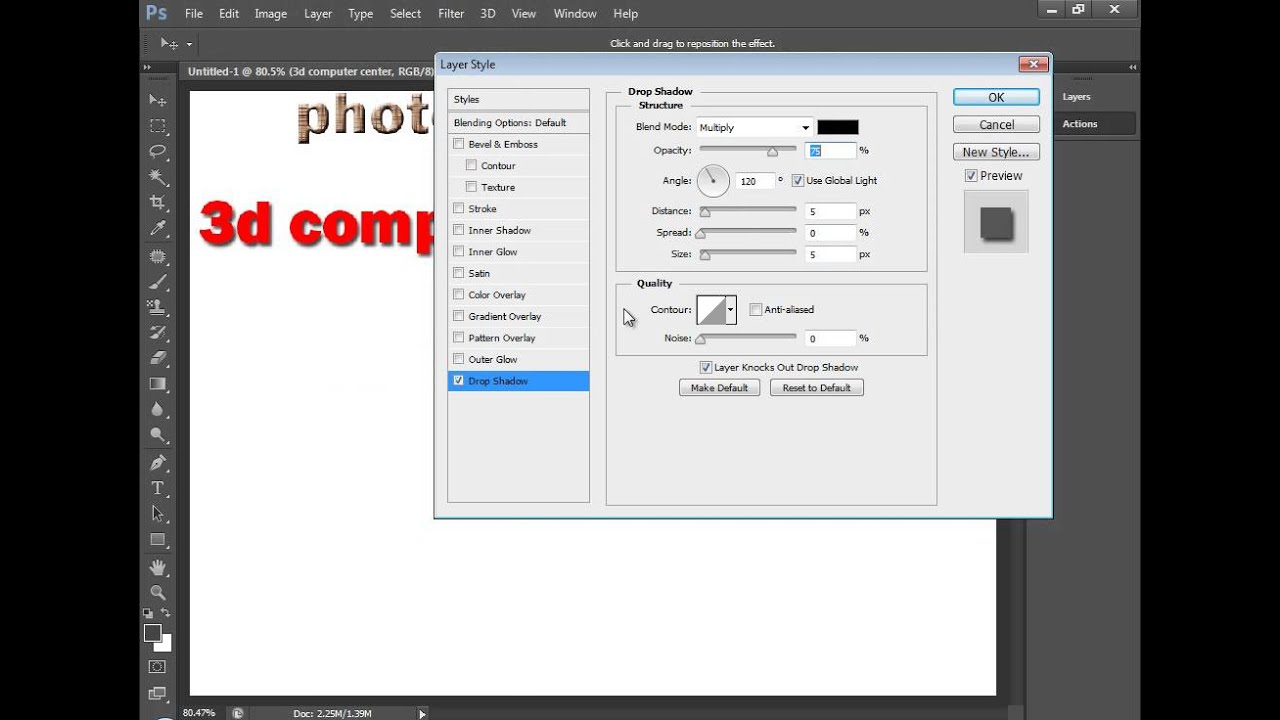This screenshot has width=1280, height=720.
Task: Toggle the Preview checkbox
Action: tap(971, 176)
